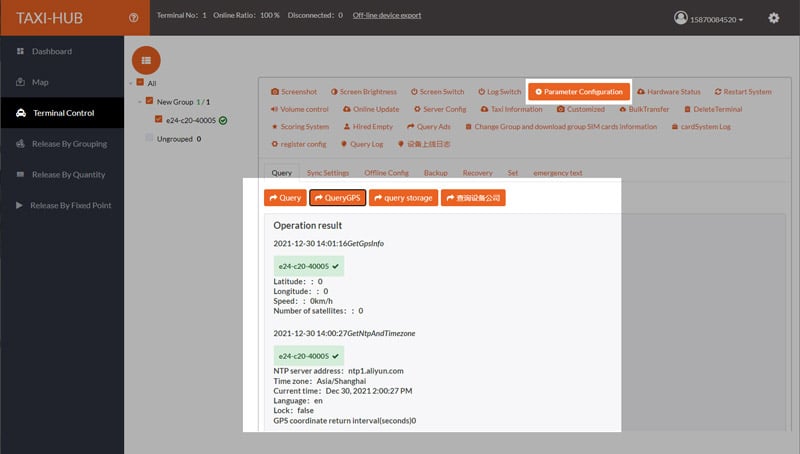This screenshot has height=454, width=800.
Task: Click the help question mark icon
Action: click(134, 18)
